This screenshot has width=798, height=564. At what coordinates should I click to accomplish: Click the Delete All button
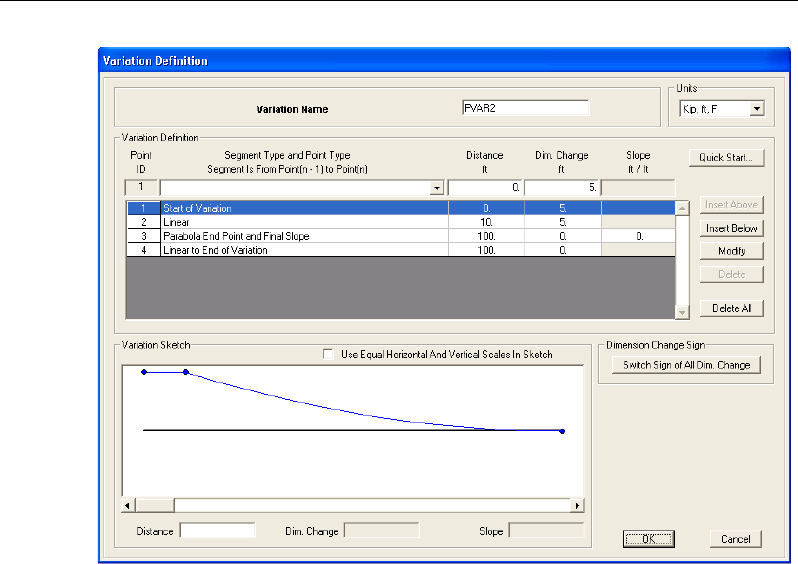coord(732,308)
